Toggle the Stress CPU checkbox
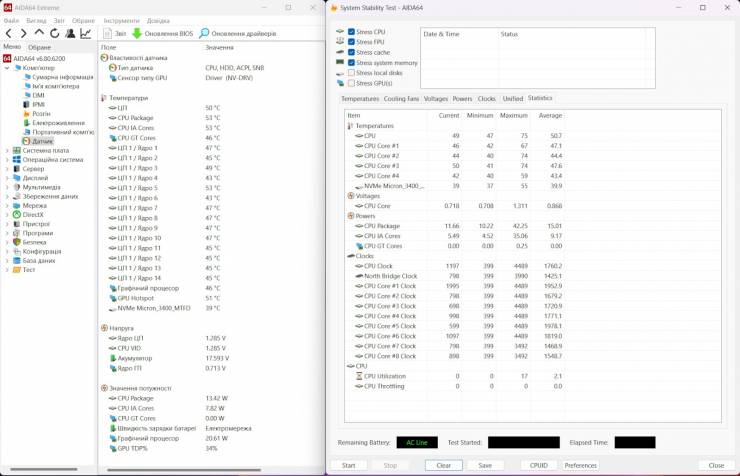The height and width of the screenshot is (476, 740). pyautogui.click(x=351, y=32)
